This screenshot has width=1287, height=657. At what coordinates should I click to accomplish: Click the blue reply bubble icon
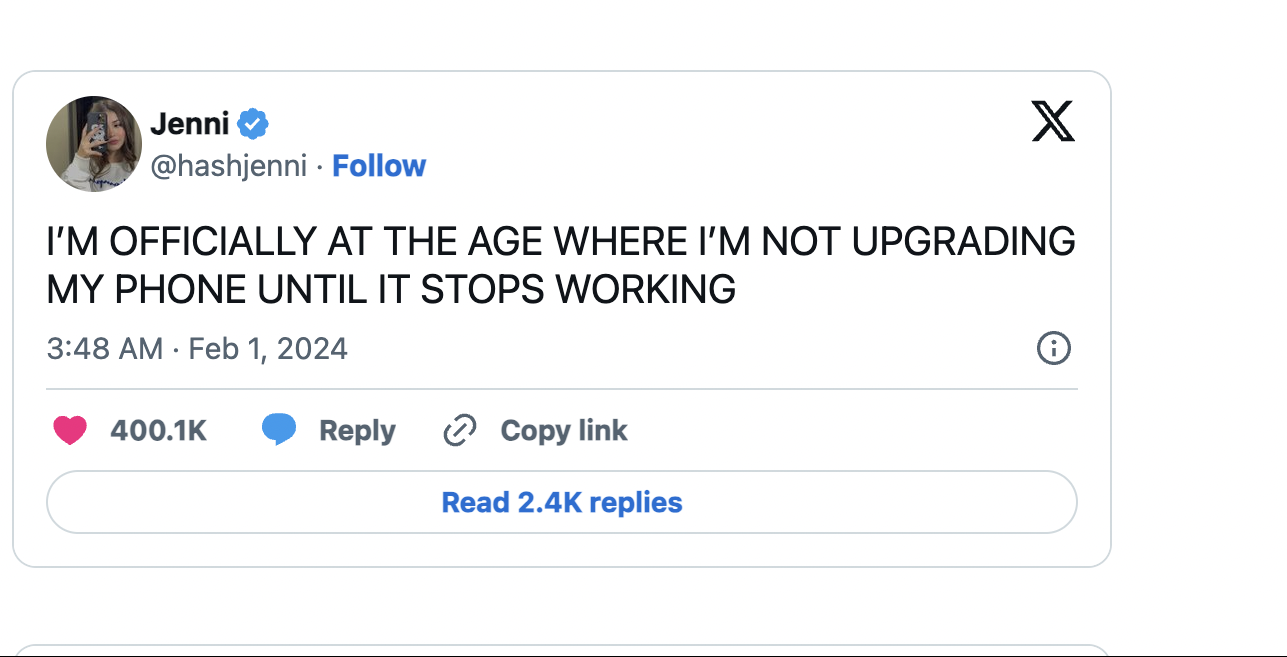point(279,430)
